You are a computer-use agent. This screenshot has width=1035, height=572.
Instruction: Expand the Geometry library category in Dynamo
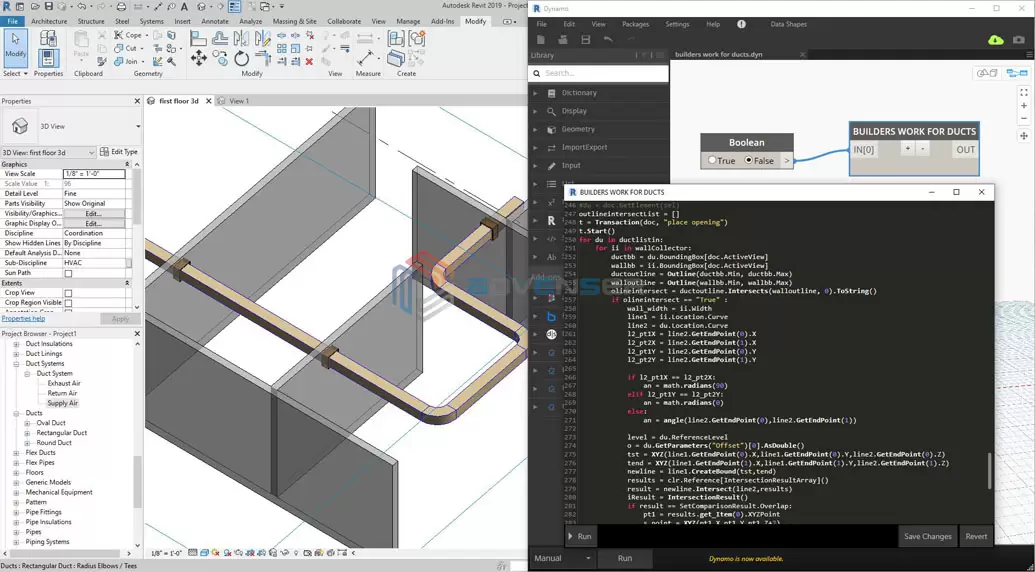click(x=535, y=129)
